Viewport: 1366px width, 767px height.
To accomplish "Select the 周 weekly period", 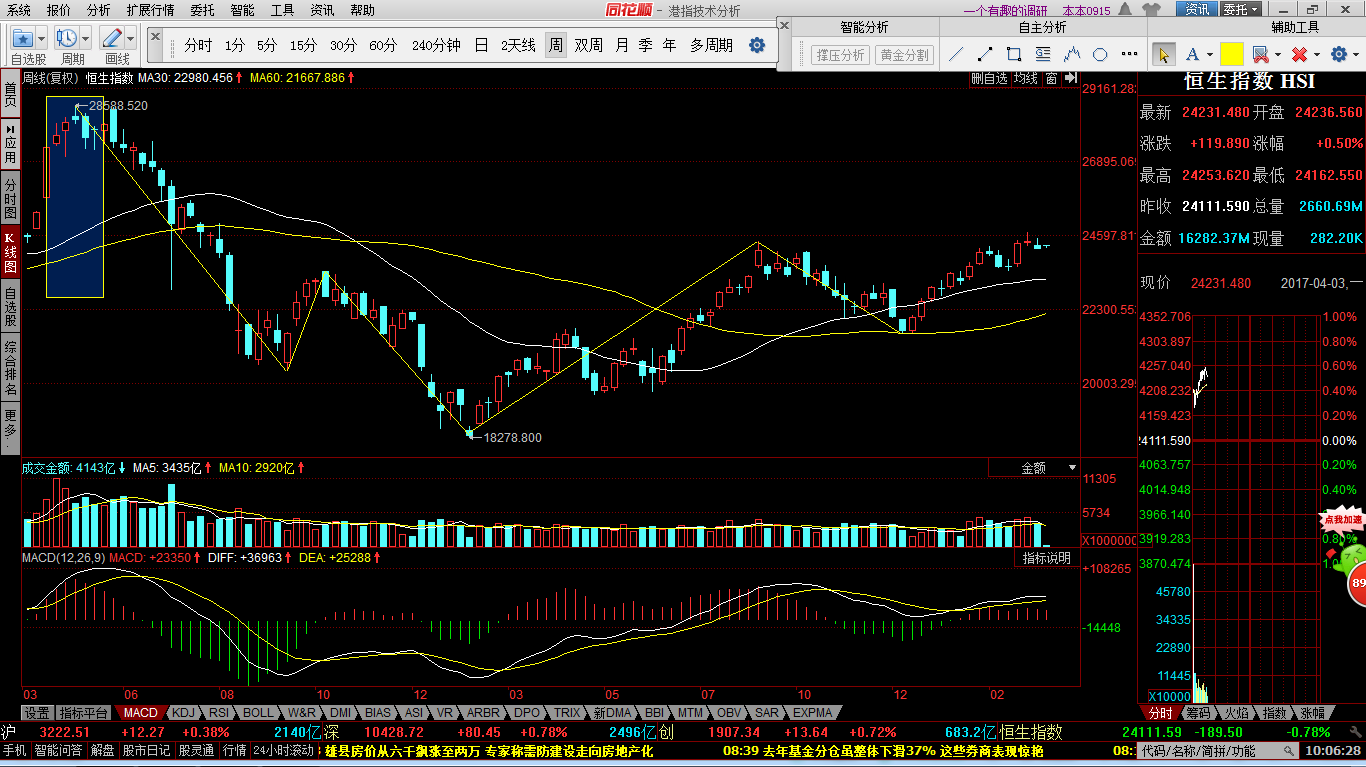I will click(555, 46).
